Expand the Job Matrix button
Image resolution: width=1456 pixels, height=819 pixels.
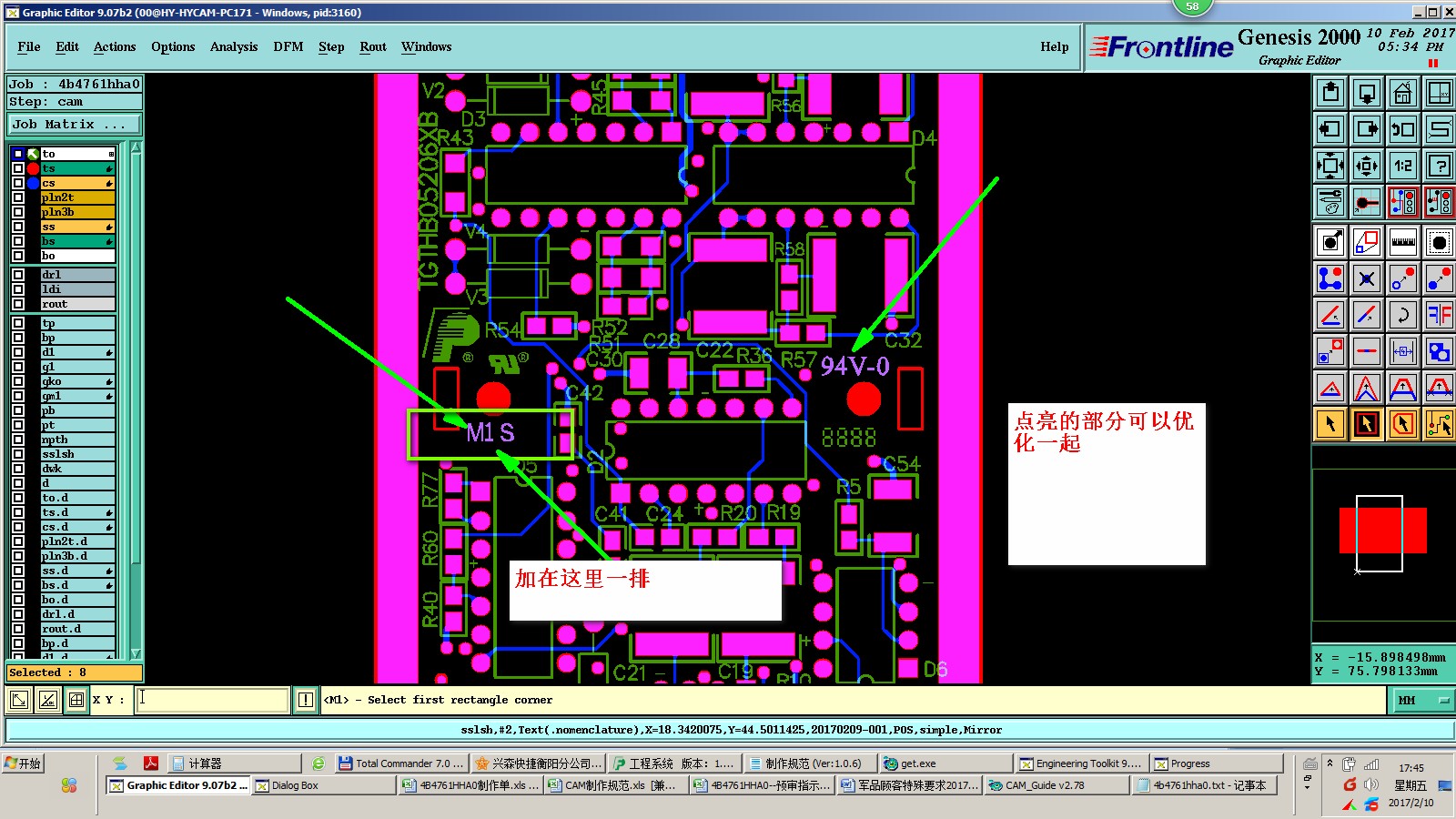[x=75, y=125]
